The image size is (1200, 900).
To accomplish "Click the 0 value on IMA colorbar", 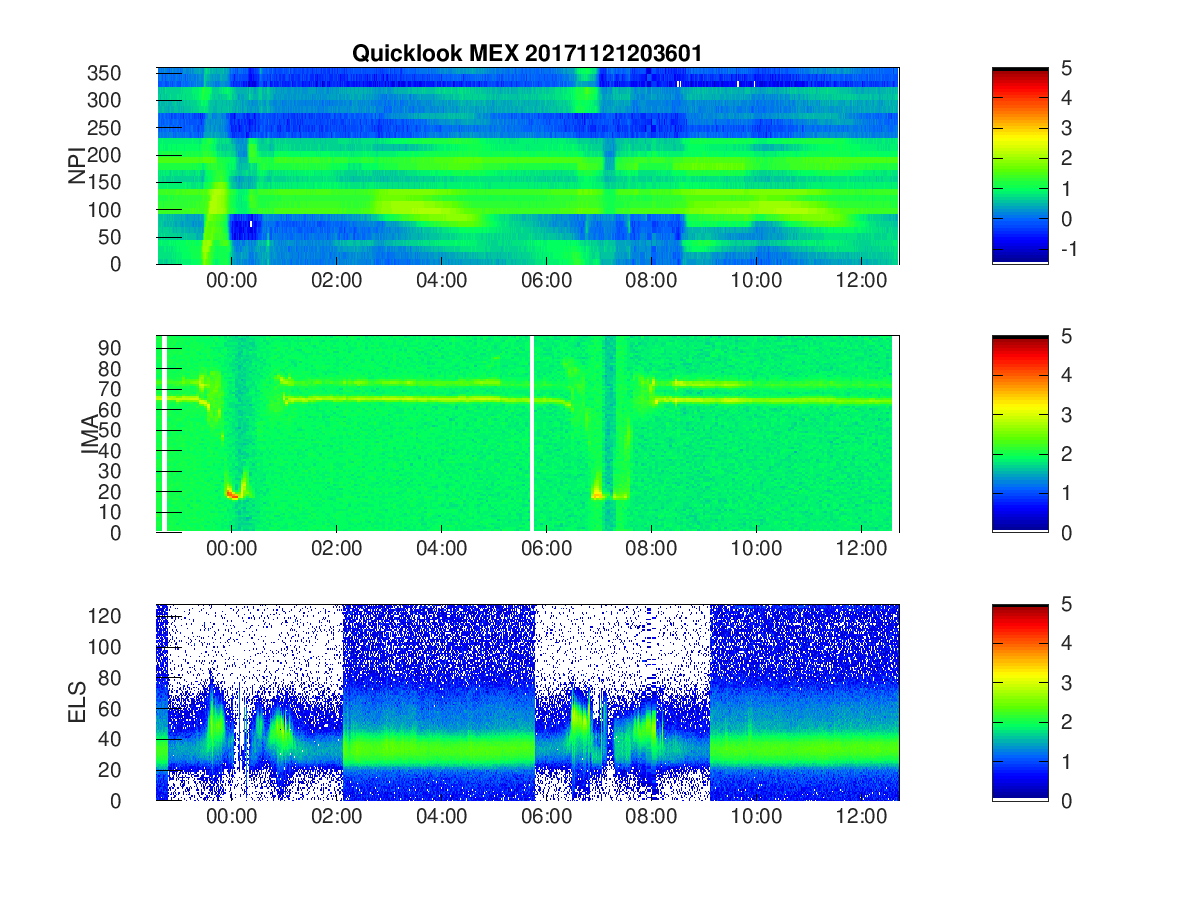I will 1069,532.
